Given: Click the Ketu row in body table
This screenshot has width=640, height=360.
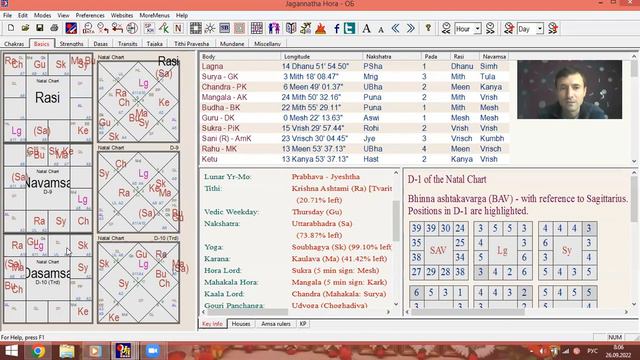Looking at the screenshot, I should point(354,159).
